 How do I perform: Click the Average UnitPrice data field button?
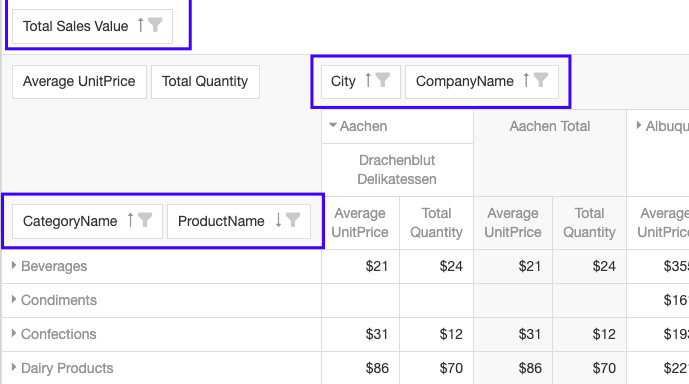(79, 82)
